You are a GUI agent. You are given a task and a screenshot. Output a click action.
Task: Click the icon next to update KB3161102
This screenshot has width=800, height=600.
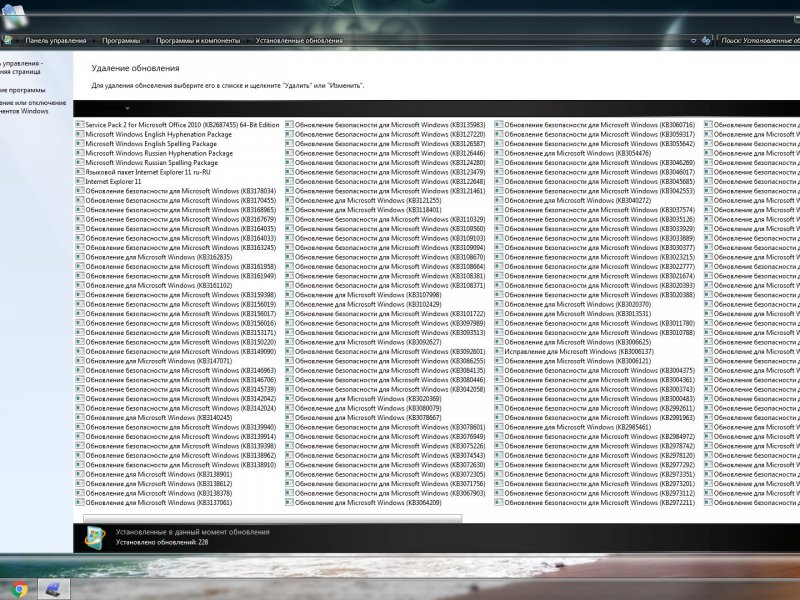tap(80, 285)
